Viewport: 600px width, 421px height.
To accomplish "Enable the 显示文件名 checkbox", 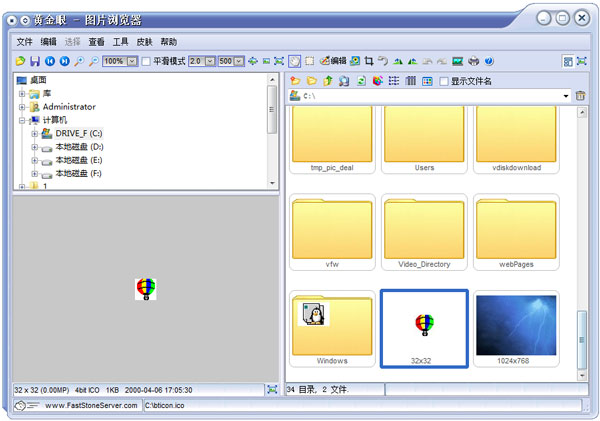I will coord(443,82).
